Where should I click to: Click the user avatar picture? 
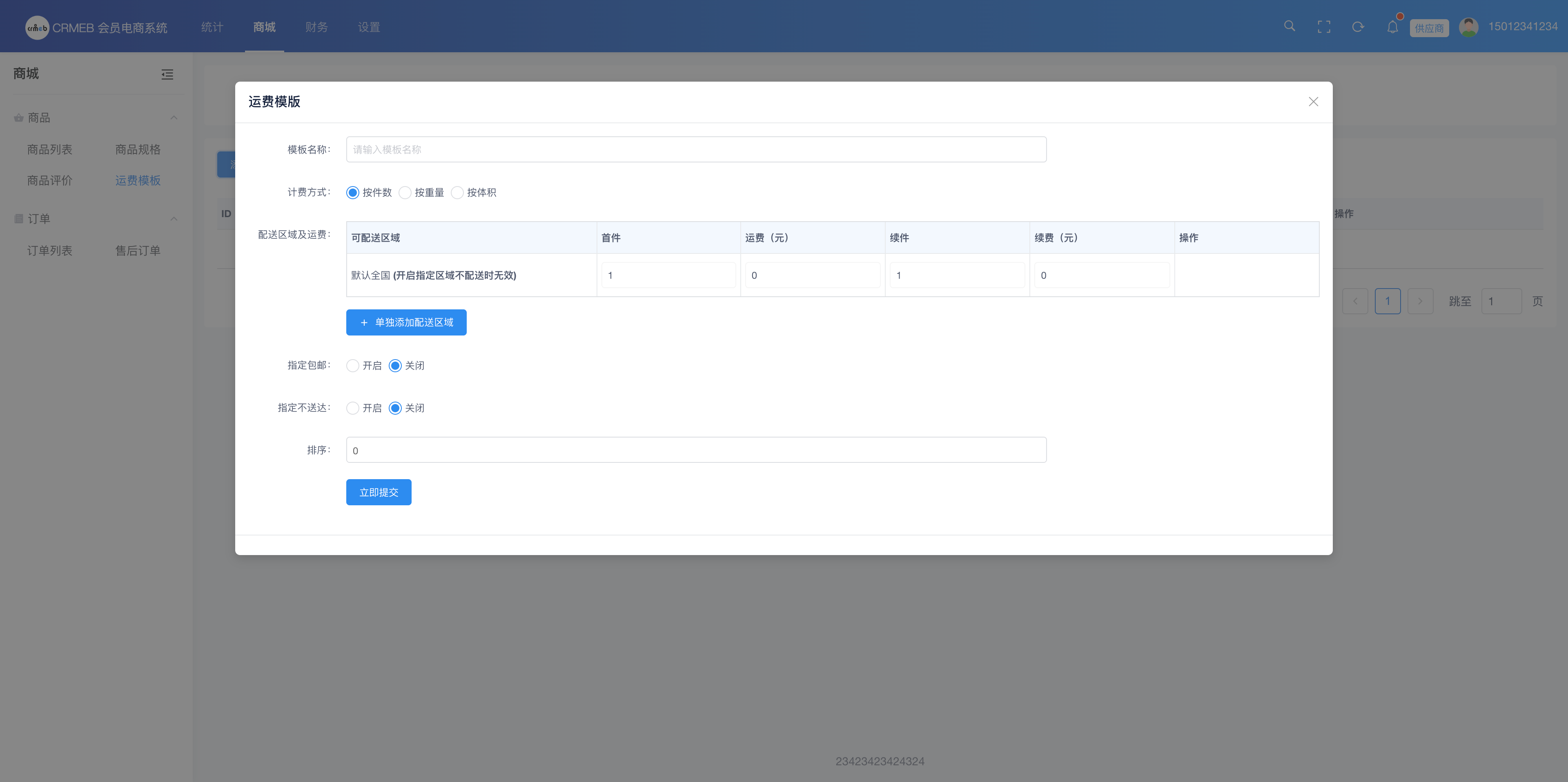[1469, 27]
